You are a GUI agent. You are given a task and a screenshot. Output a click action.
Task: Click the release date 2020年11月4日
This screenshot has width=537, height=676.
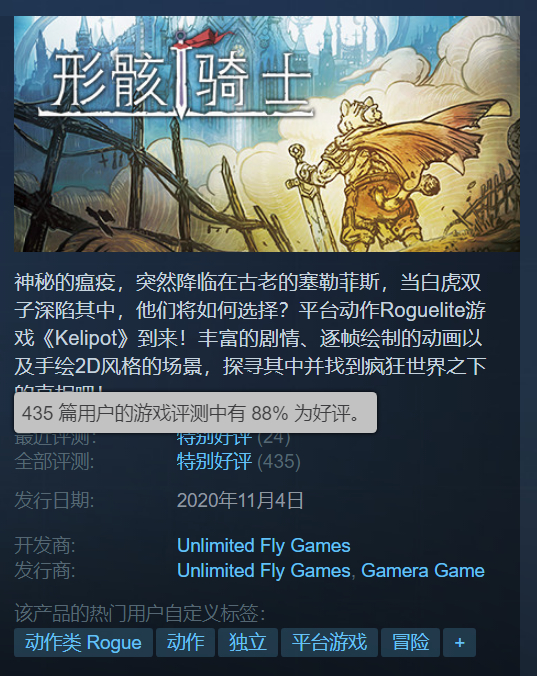pos(240,501)
